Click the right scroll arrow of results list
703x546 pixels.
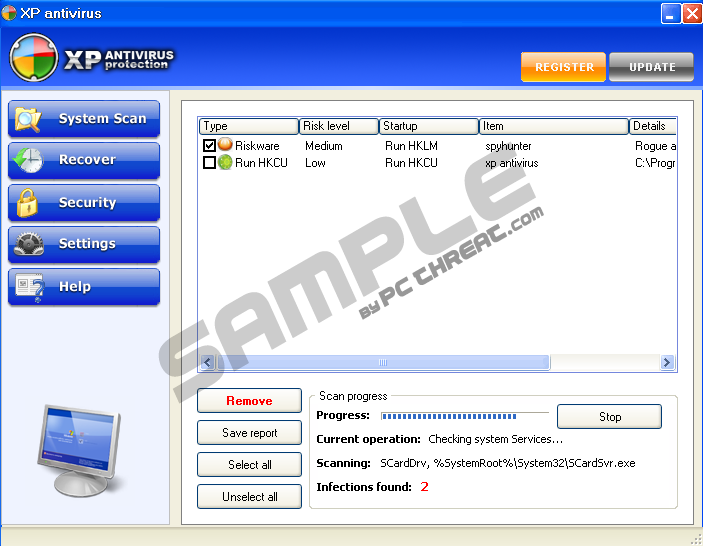tap(667, 362)
